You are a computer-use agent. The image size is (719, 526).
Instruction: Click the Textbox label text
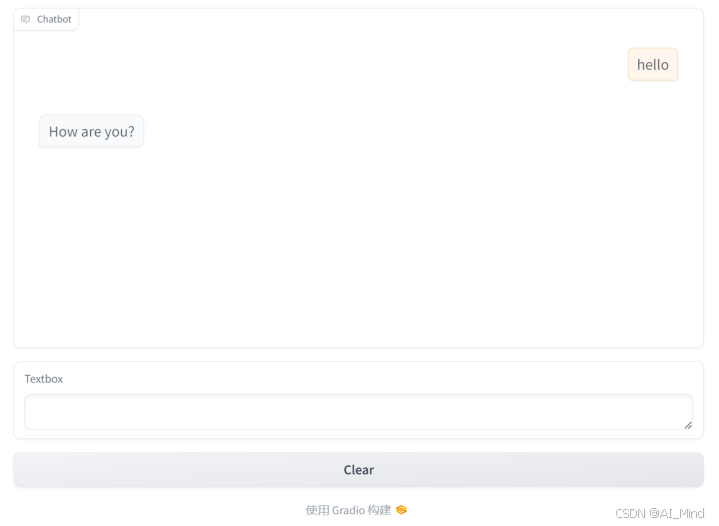click(x=44, y=379)
